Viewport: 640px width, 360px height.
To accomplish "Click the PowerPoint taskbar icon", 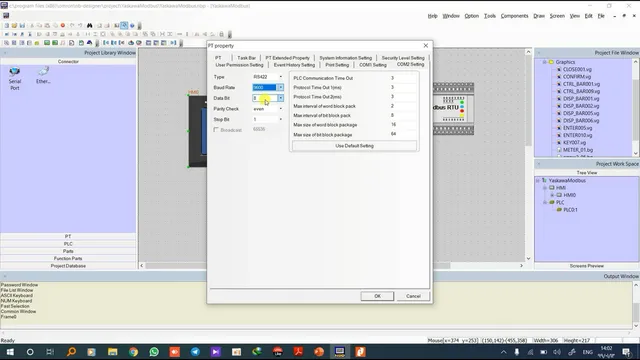I will click(319, 352).
